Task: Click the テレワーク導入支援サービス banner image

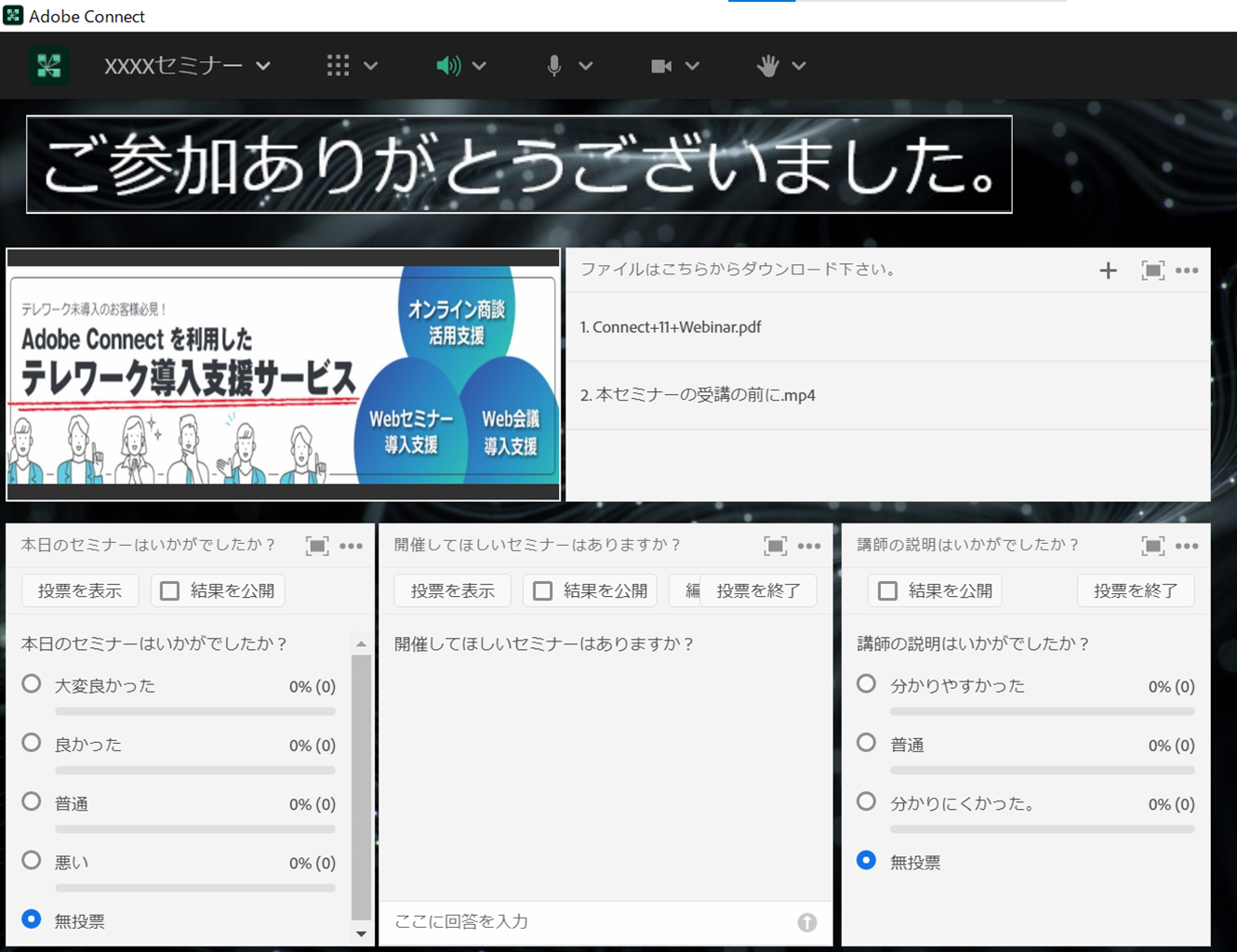Action: click(x=283, y=375)
